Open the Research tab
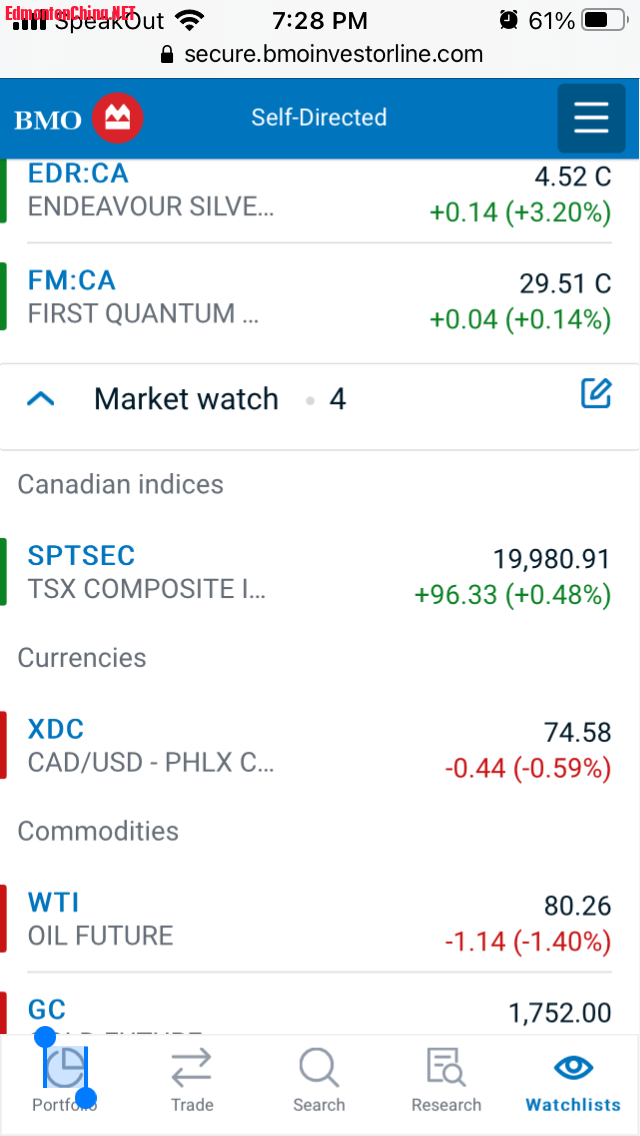The height and width of the screenshot is (1136, 640). click(446, 1078)
